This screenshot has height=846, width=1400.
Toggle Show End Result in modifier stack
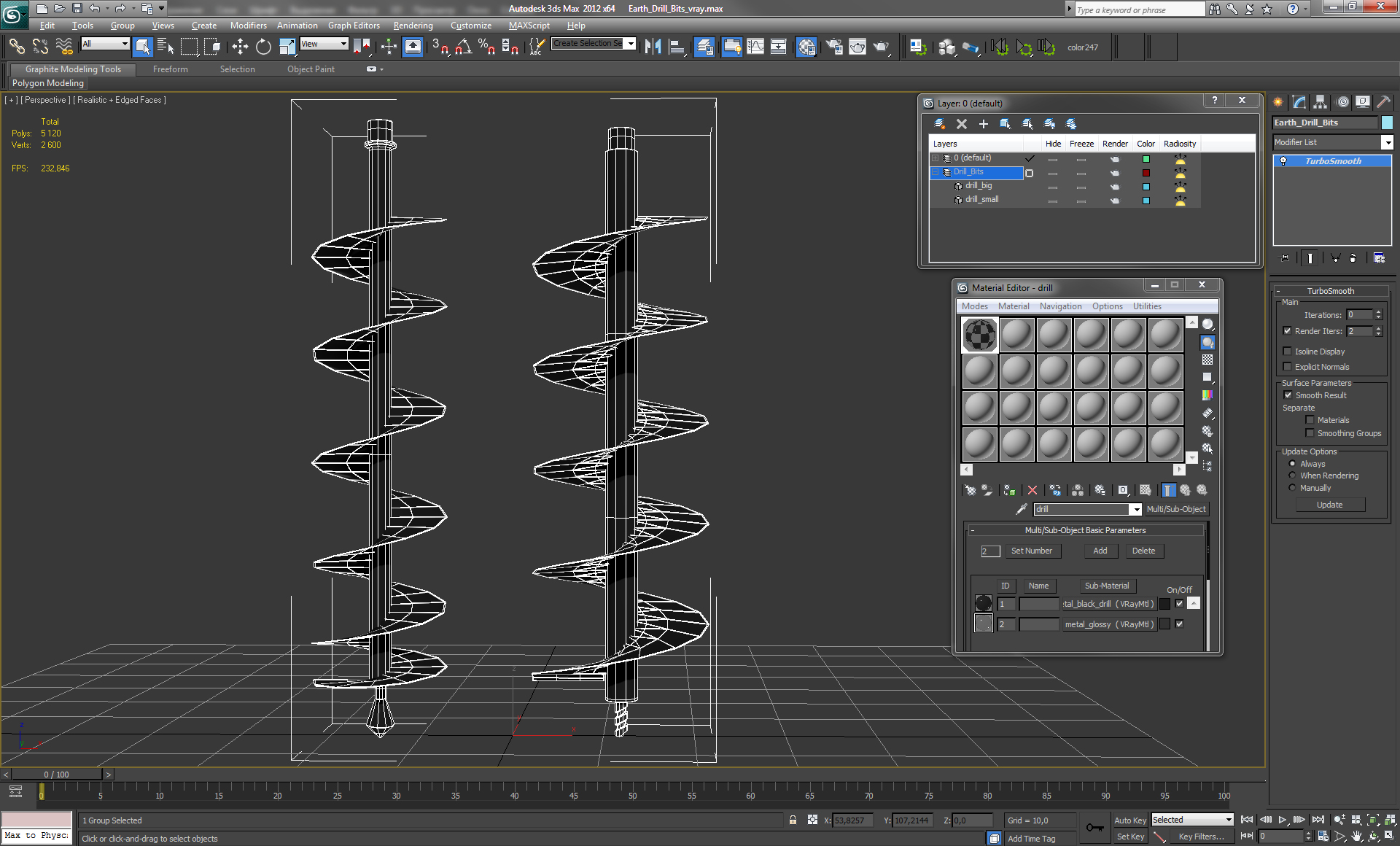pos(1310,257)
